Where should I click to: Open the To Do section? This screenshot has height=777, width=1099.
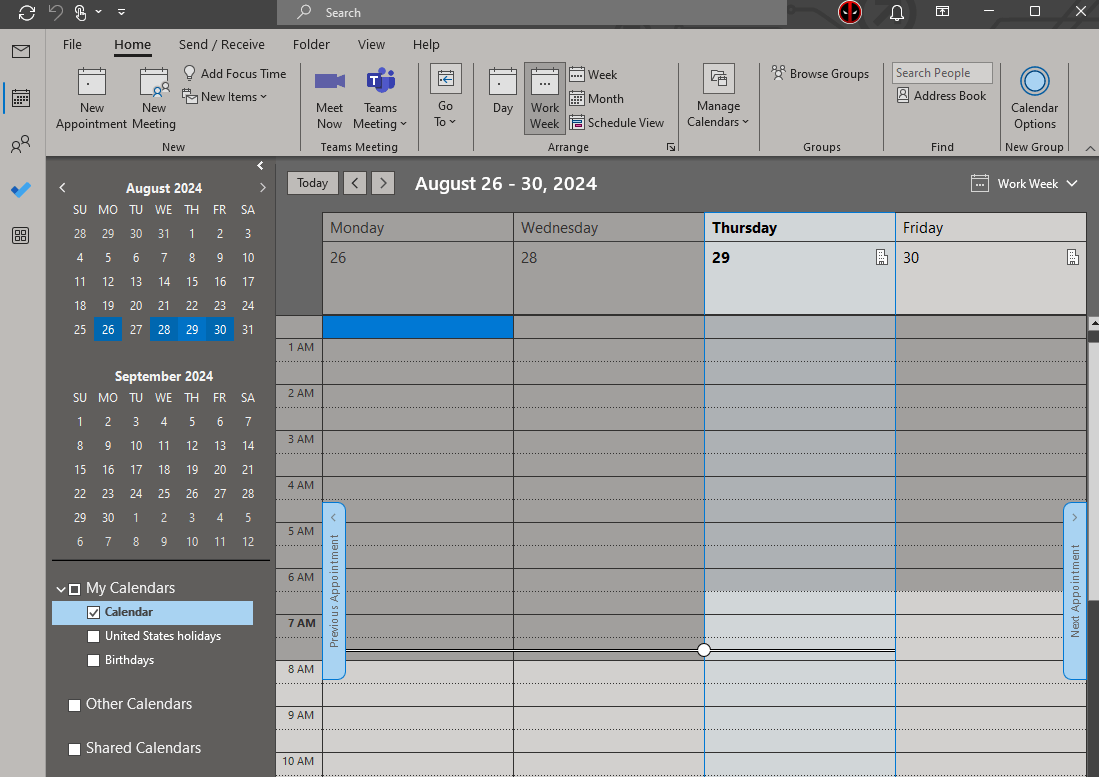click(x=21, y=190)
